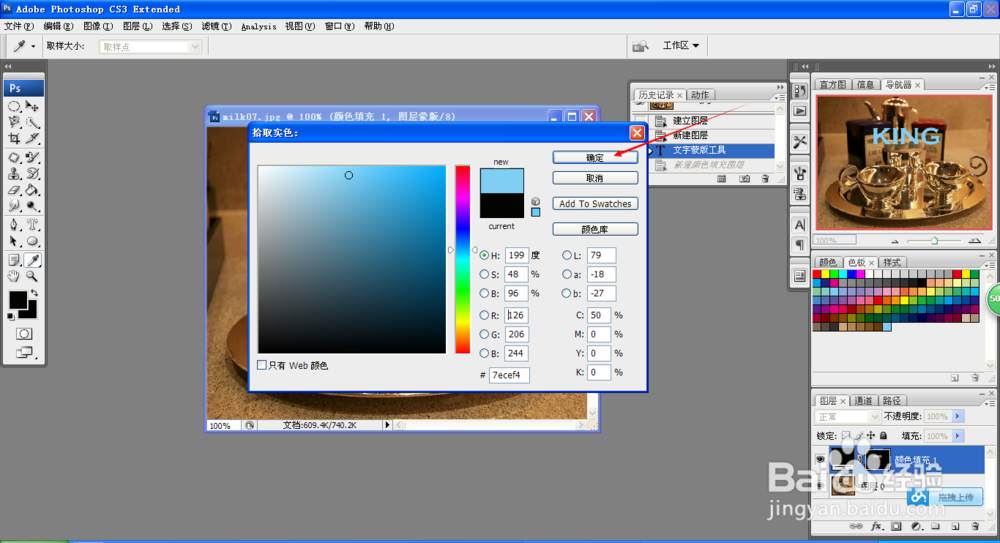Select the Magic Wand tool
1000x543 pixels.
[x=32, y=123]
